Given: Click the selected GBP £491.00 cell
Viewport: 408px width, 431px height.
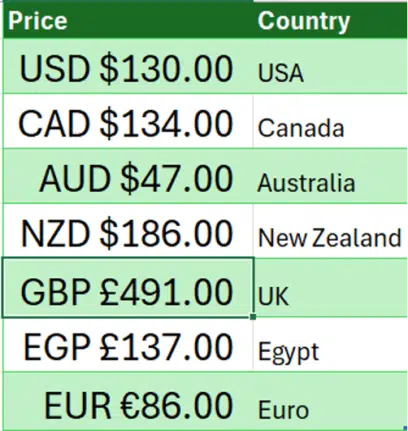Looking at the screenshot, I should coord(128,288).
